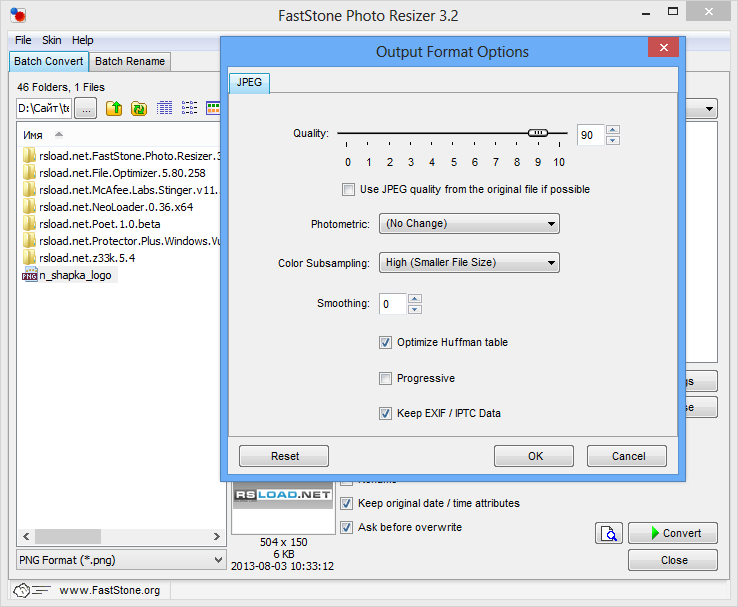Select the n_shapka_logo PNG file icon
Image resolution: width=738 pixels, height=607 pixels.
click(x=29, y=275)
